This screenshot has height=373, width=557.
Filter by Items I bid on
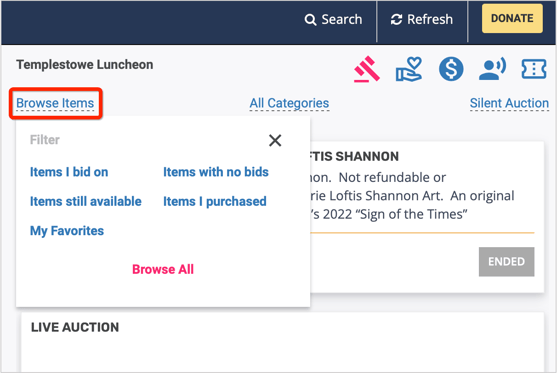point(69,172)
